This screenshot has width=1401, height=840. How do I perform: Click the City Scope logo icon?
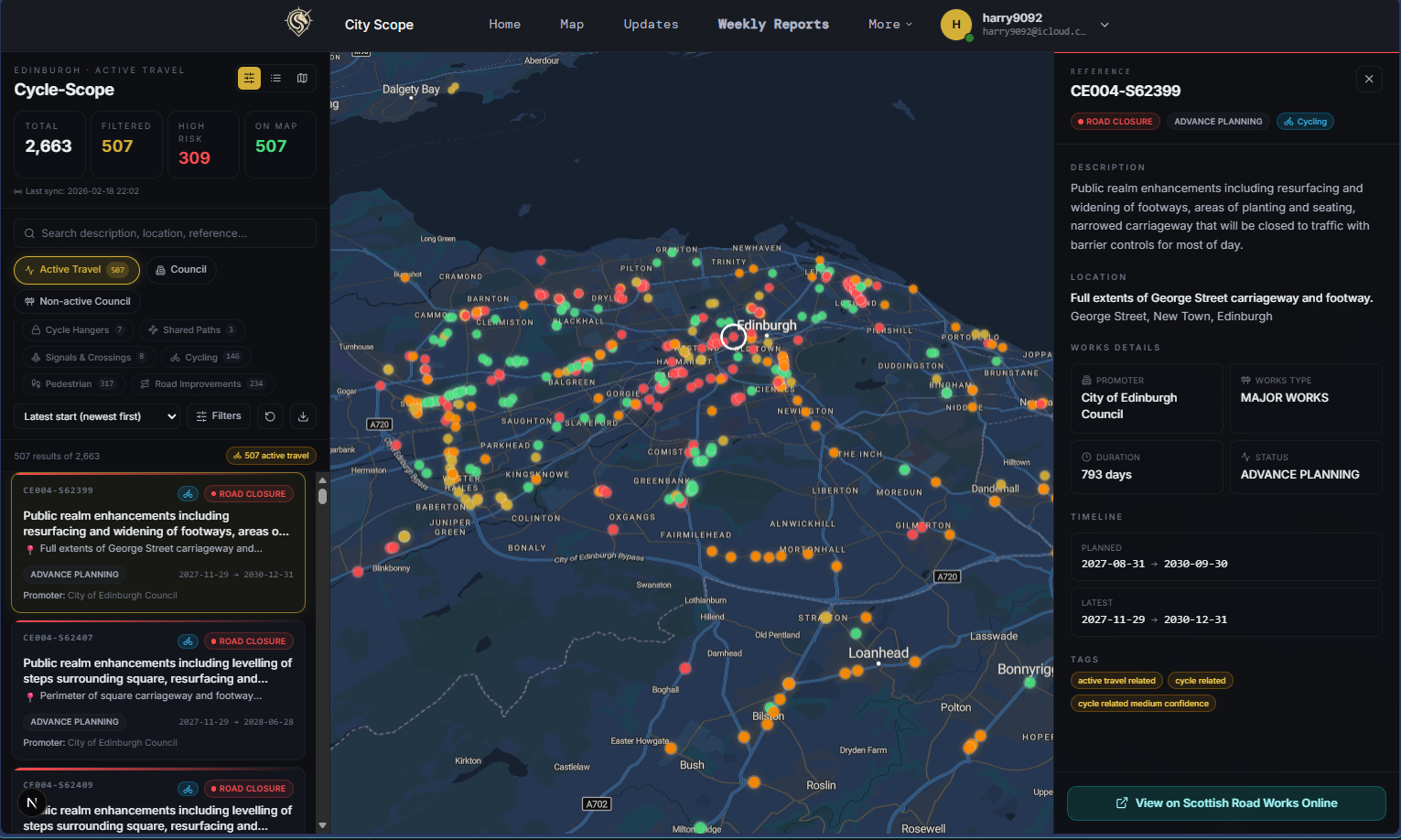(x=299, y=22)
